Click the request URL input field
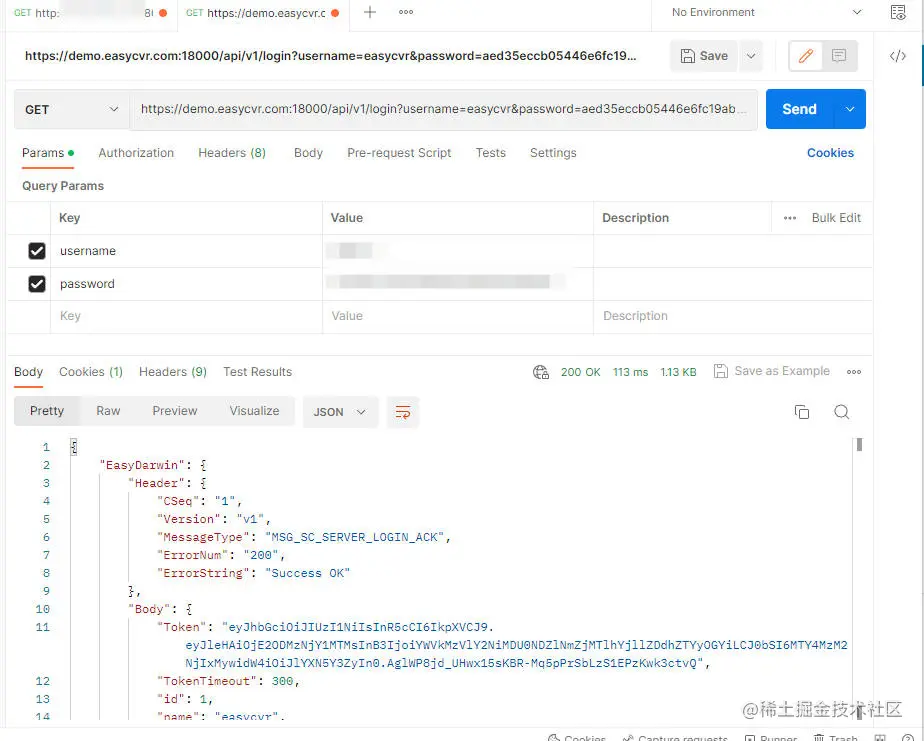This screenshot has height=741, width=924. 443,110
